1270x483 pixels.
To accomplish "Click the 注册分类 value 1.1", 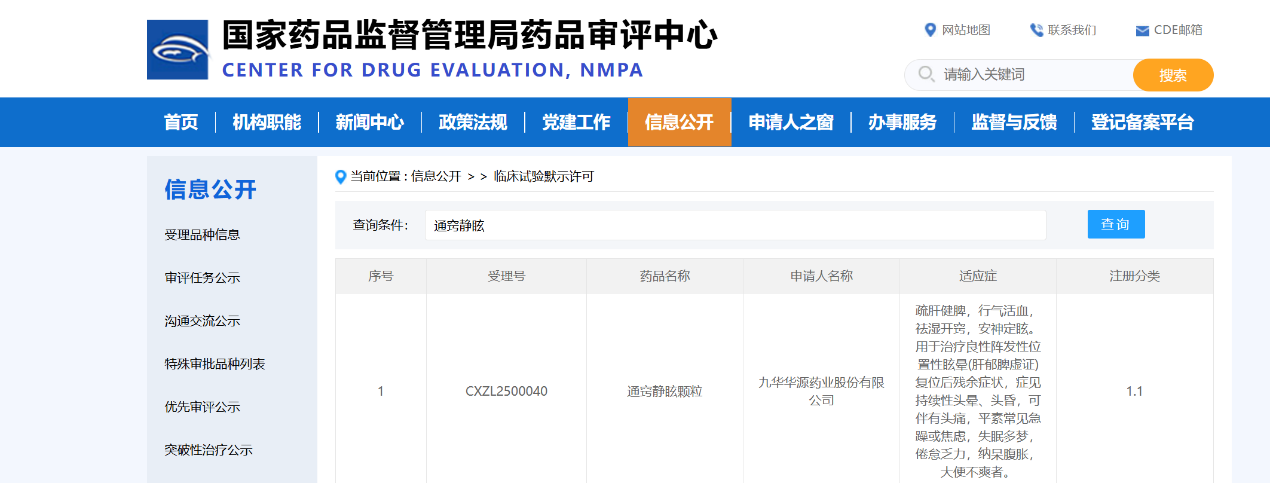I will (x=1135, y=391).
